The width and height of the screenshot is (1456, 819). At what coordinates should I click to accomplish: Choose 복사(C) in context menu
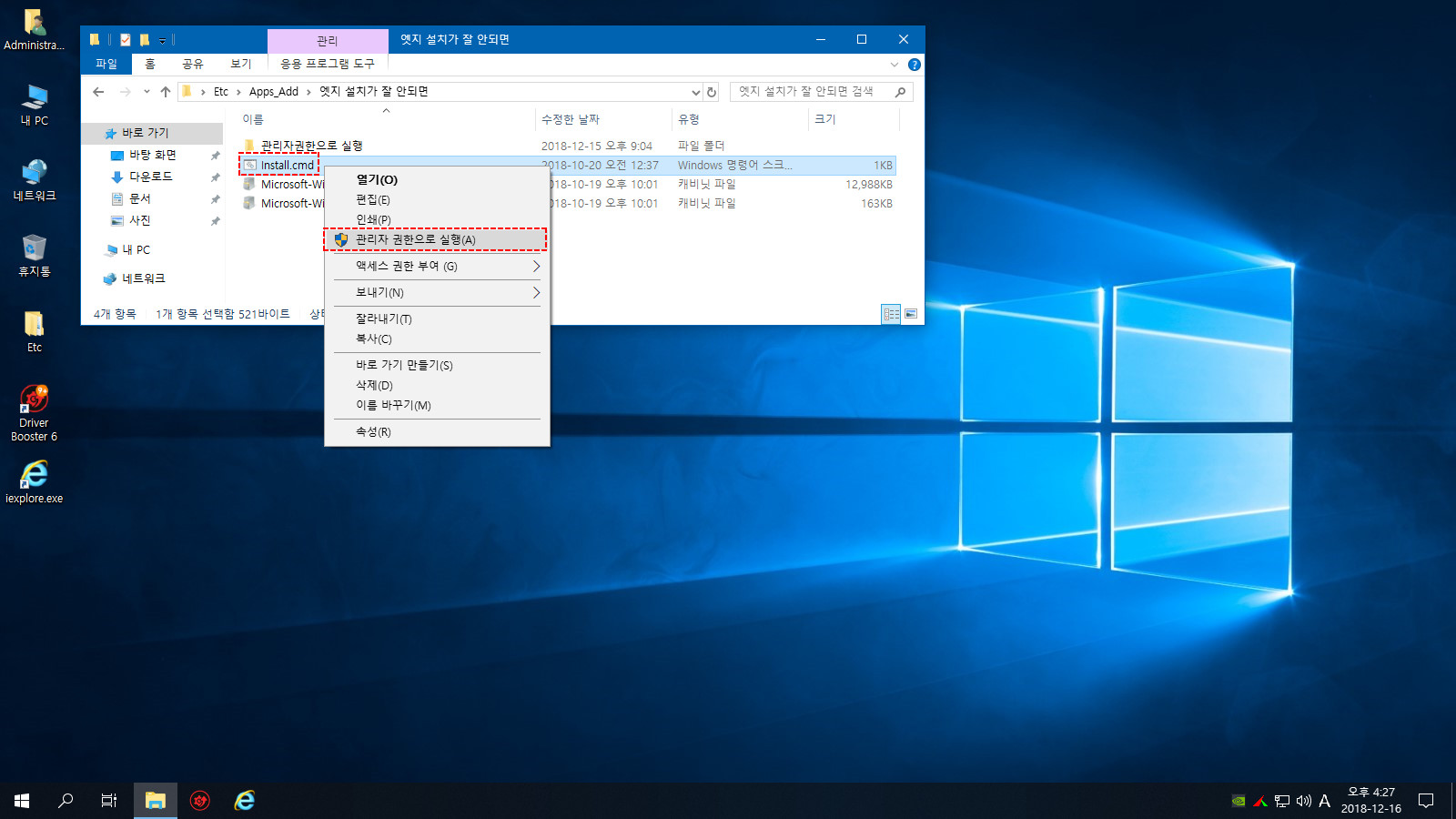click(437, 339)
